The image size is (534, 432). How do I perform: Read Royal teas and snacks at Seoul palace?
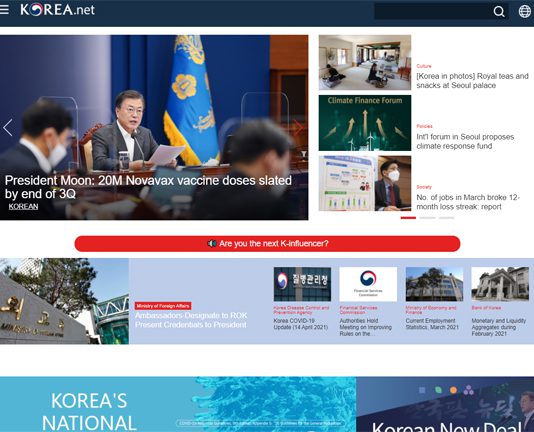click(x=472, y=81)
